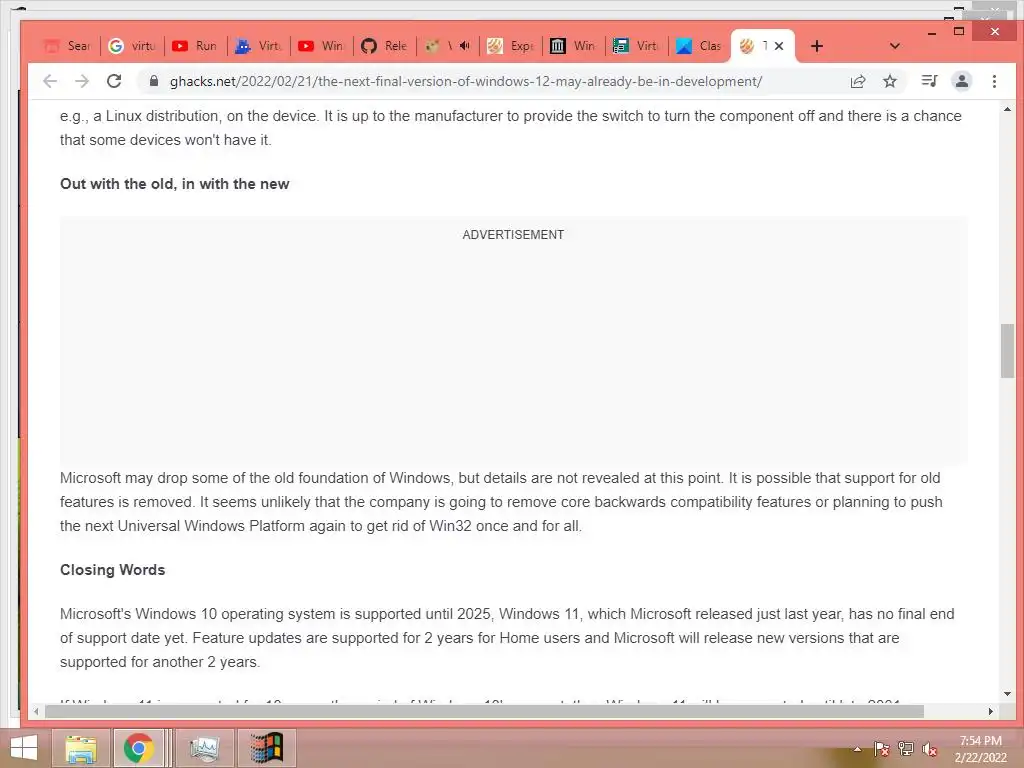The height and width of the screenshot is (768, 1024).
Task: Bookmark this page with star icon
Action: 889,81
